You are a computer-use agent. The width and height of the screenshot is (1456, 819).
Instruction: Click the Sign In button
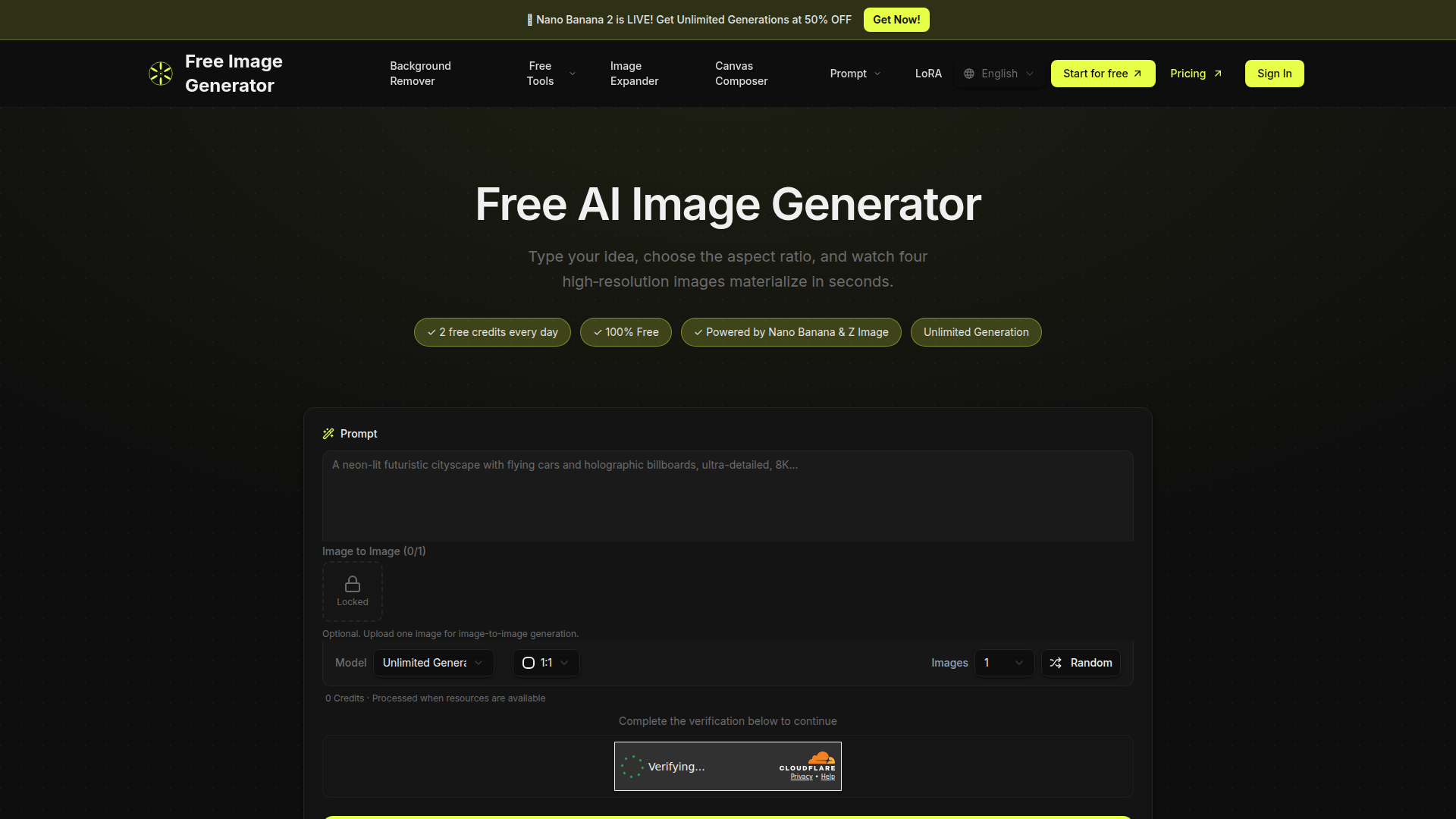1274,74
